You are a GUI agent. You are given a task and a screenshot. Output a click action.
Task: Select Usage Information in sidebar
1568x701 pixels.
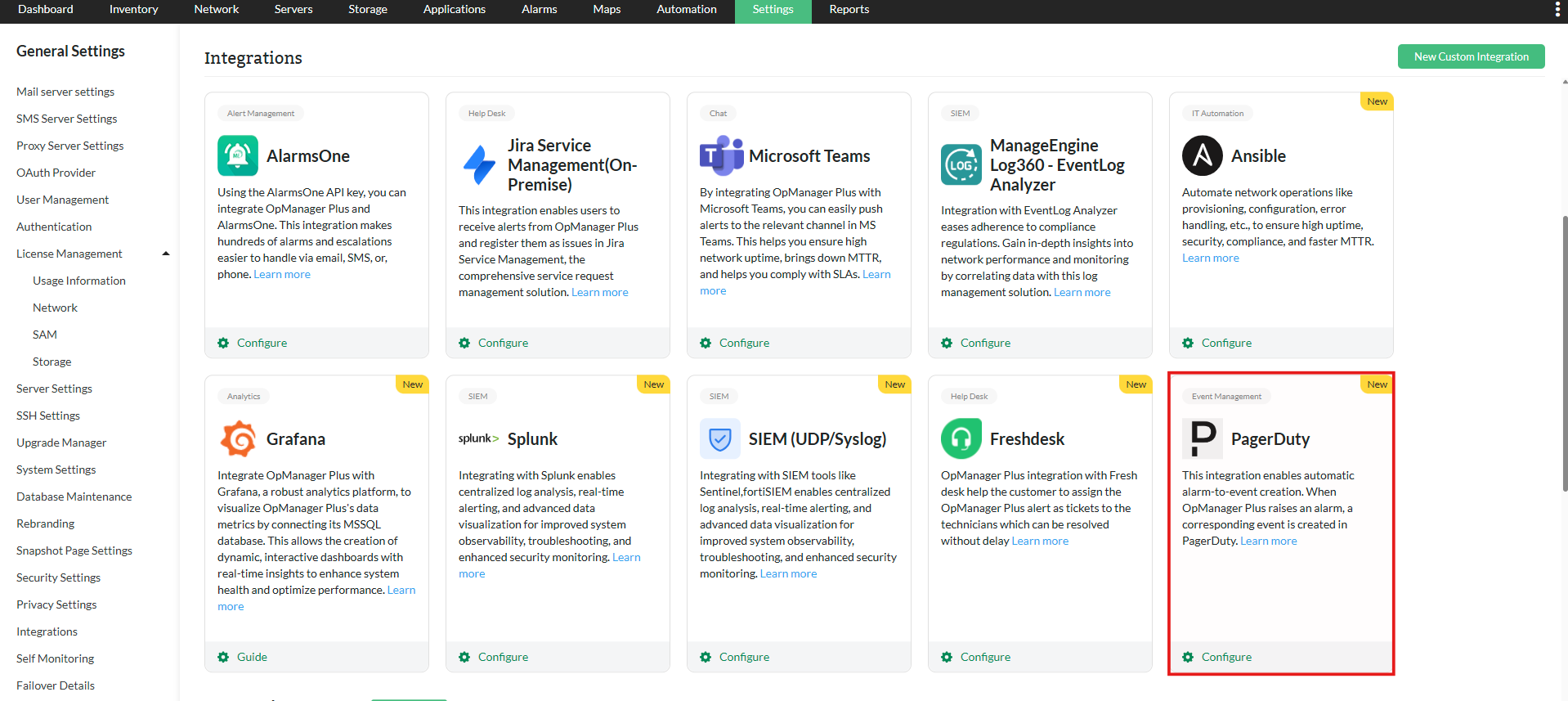pos(79,281)
